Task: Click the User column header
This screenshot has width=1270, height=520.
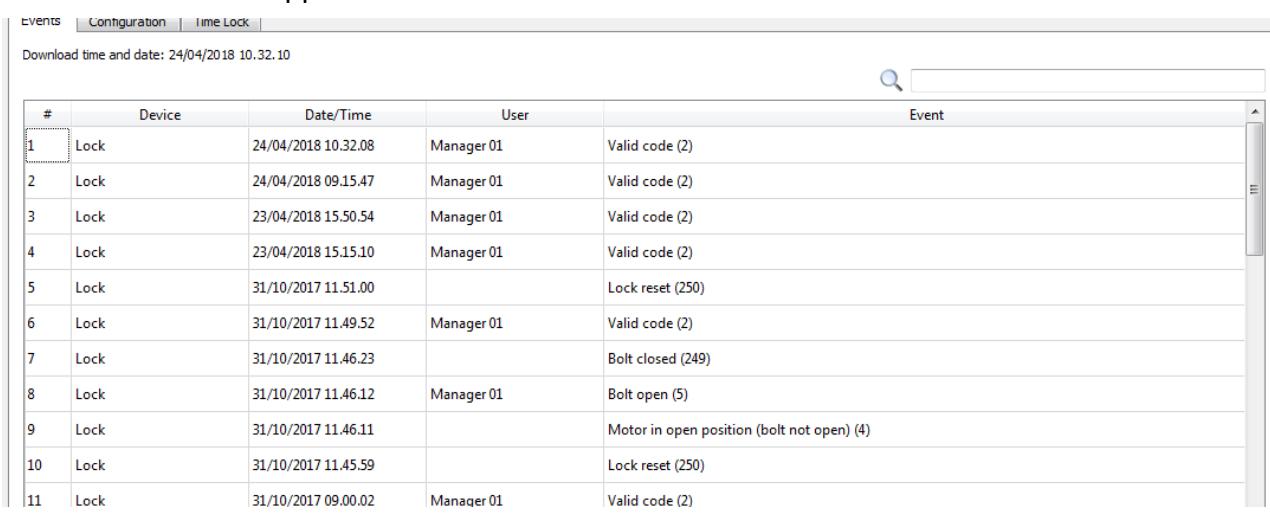Action: point(514,115)
